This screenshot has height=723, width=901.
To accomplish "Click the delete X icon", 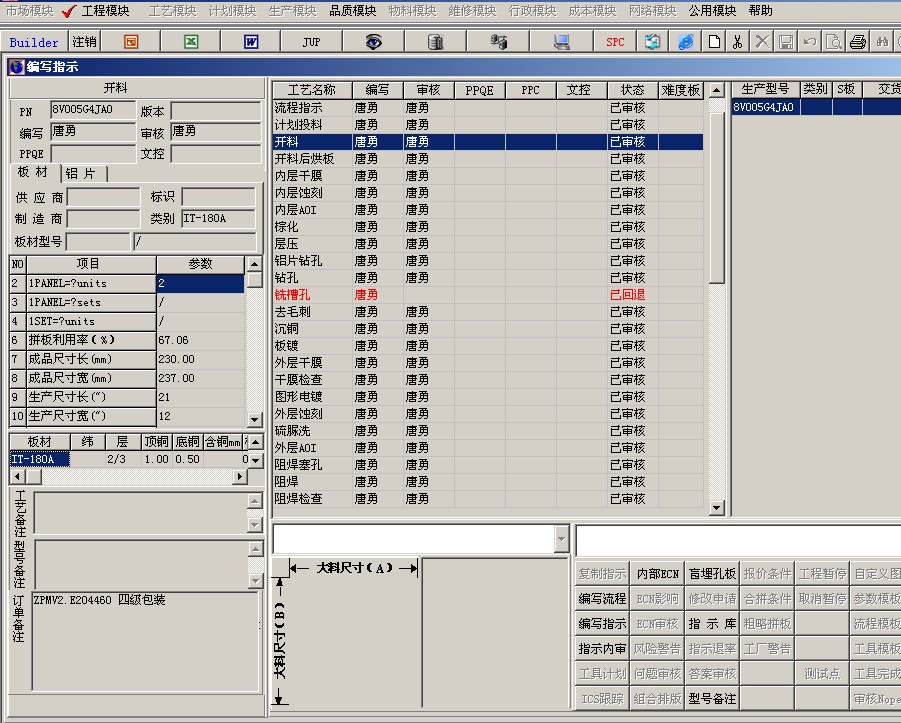I will [762, 42].
